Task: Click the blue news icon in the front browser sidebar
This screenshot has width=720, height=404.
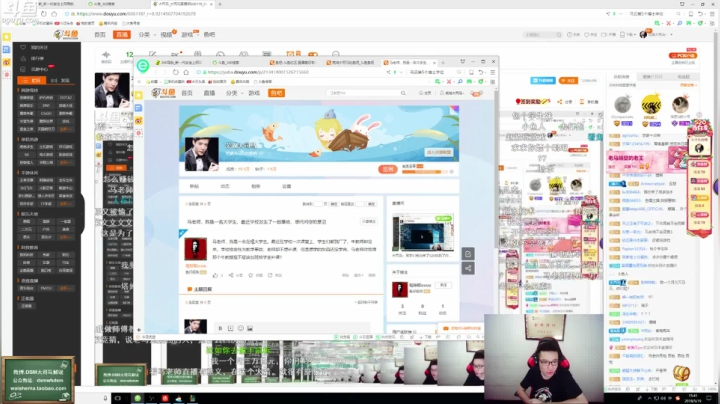Action: [x=139, y=108]
